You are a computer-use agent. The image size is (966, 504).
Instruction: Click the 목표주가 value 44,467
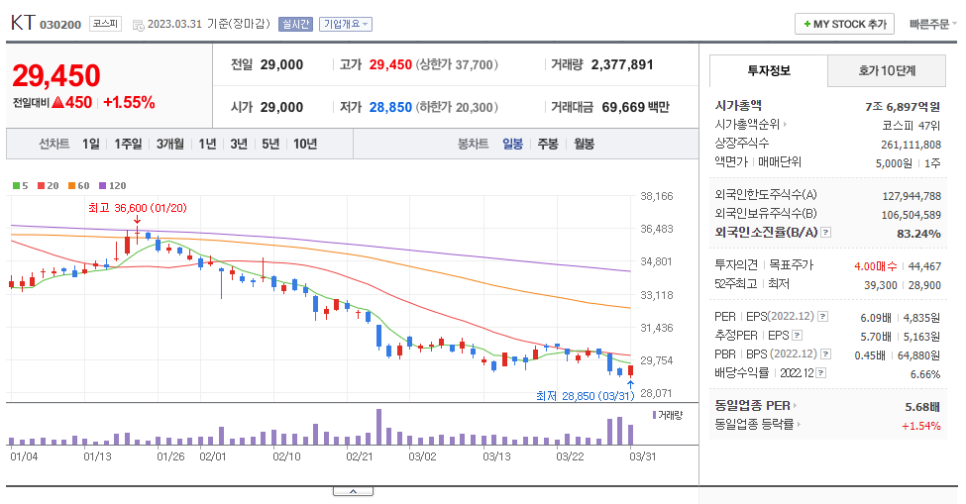tap(924, 266)
